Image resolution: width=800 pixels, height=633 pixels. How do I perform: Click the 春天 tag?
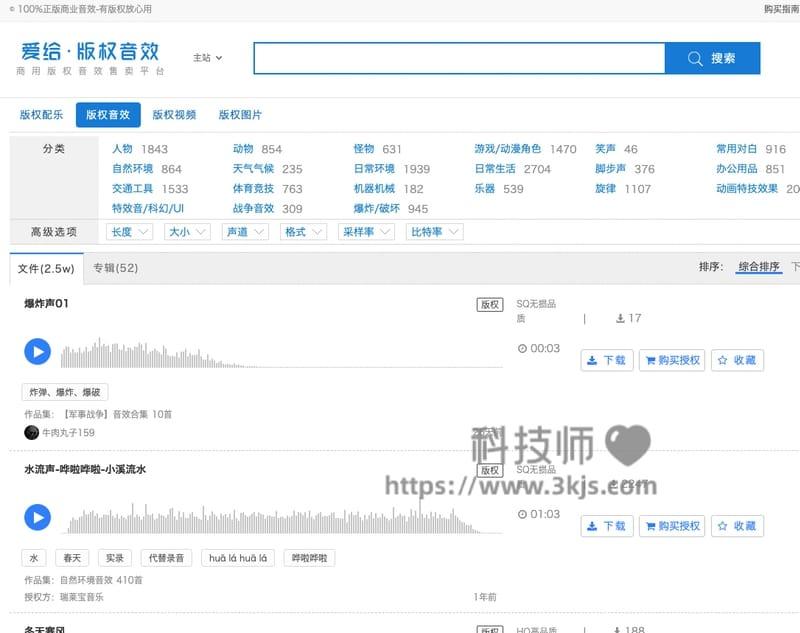pyautogui.click(x=72, y=558)
